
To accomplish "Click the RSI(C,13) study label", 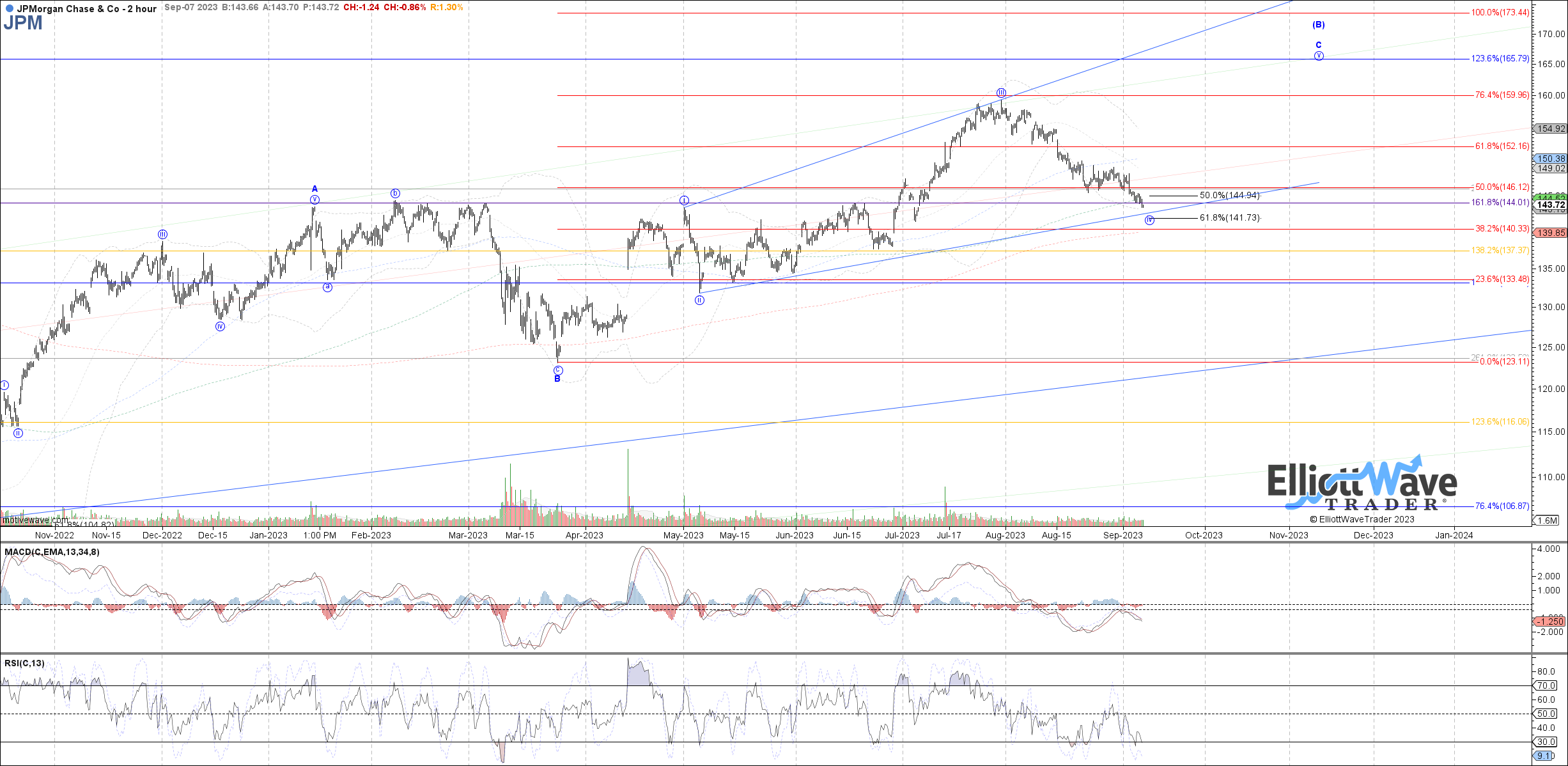I will [x=24, y=663].
